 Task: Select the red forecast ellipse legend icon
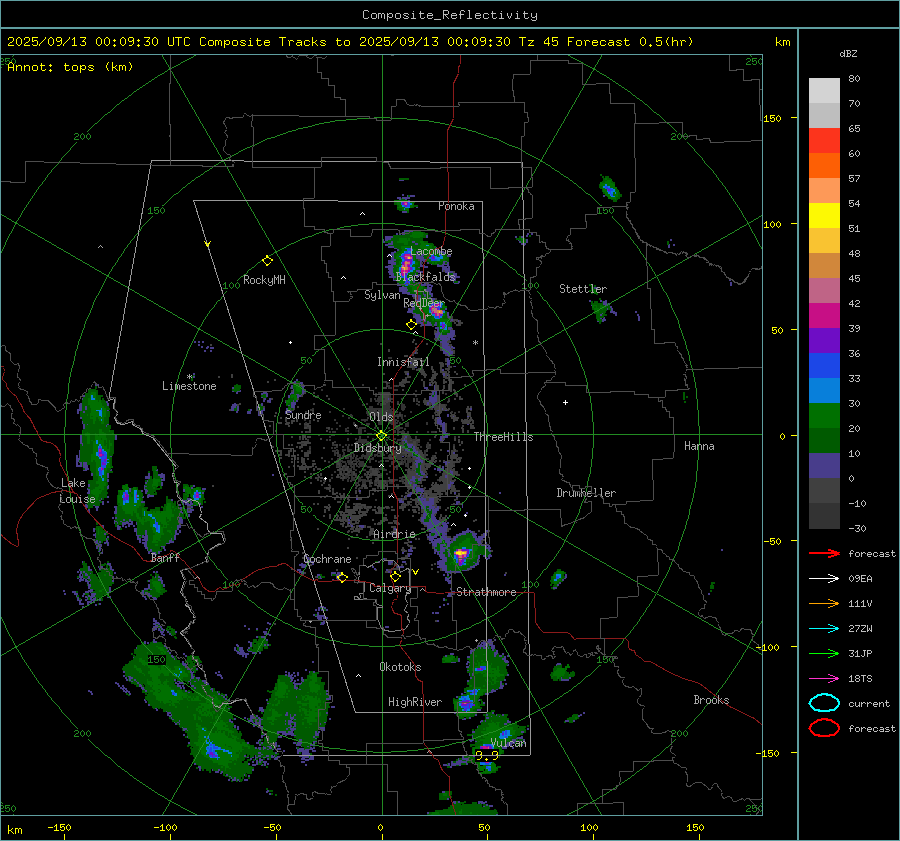click(824, 728)
